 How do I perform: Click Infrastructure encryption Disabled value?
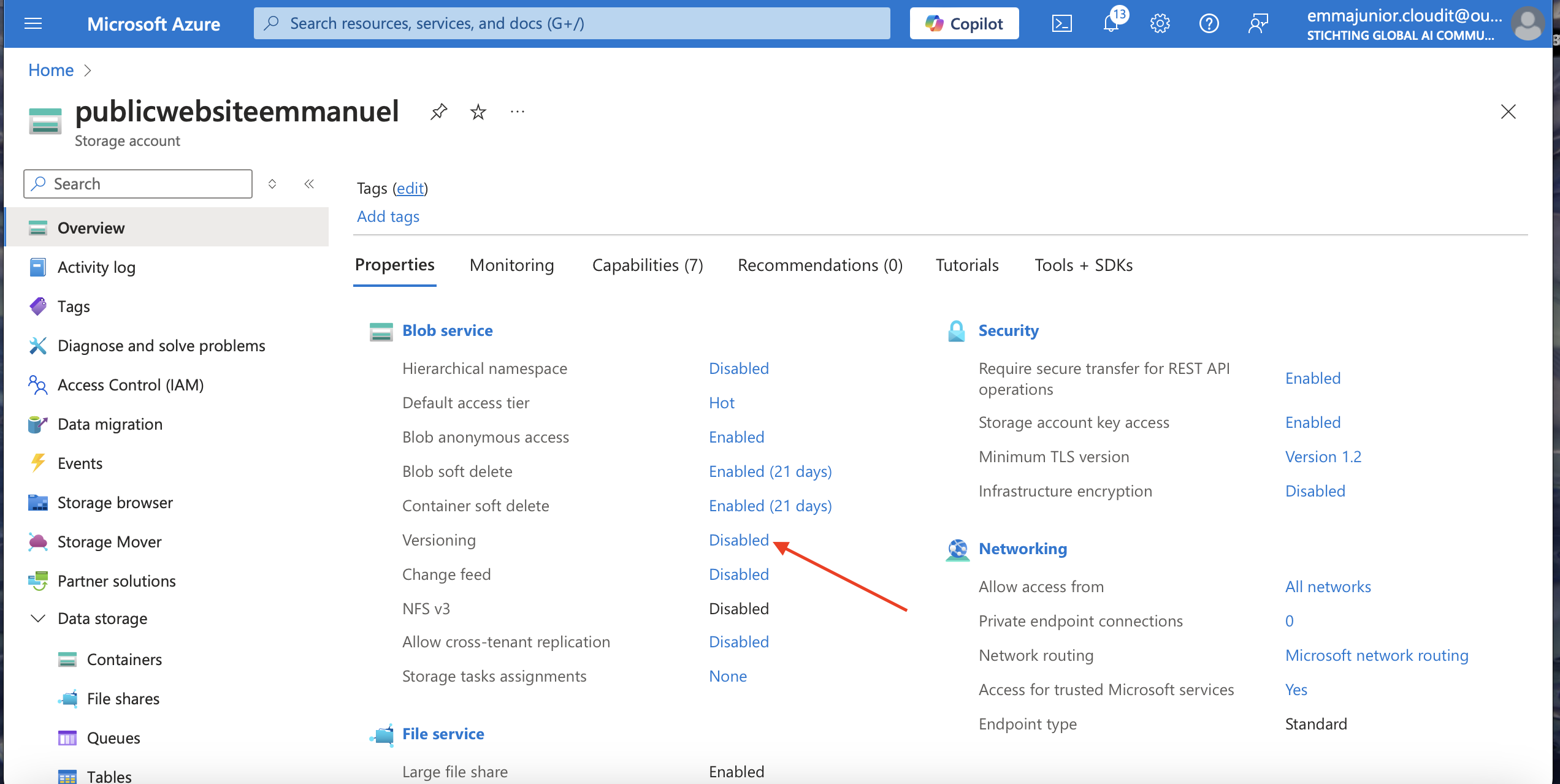(1315, 491)
